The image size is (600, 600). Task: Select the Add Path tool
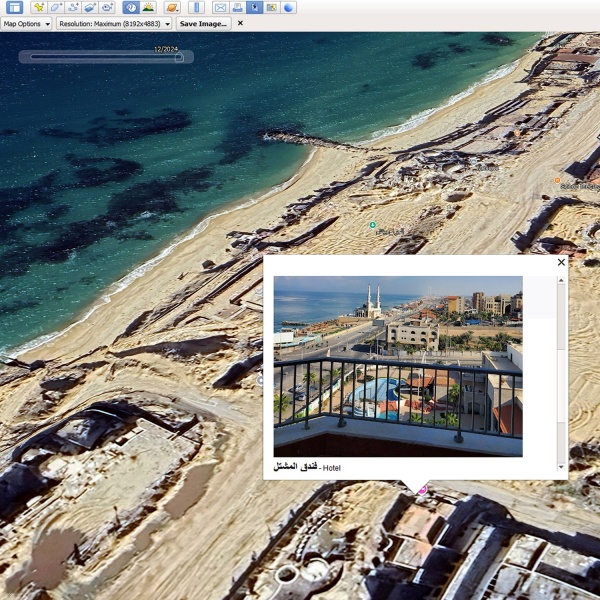[x=73, y=7]
